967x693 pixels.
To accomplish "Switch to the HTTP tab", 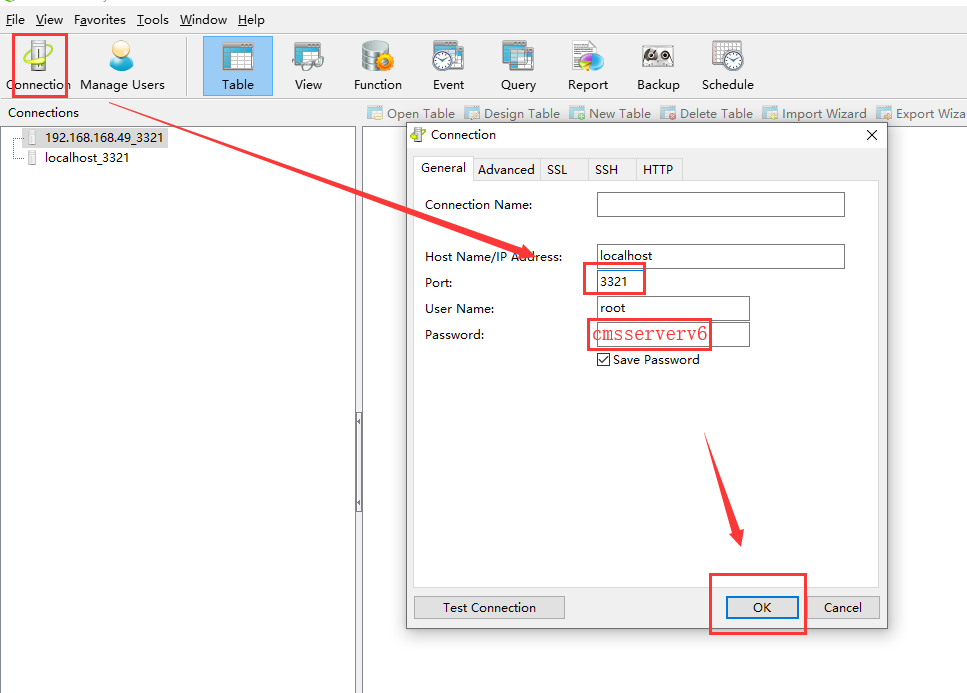I will pyautogui.click(x=658, y=170).
